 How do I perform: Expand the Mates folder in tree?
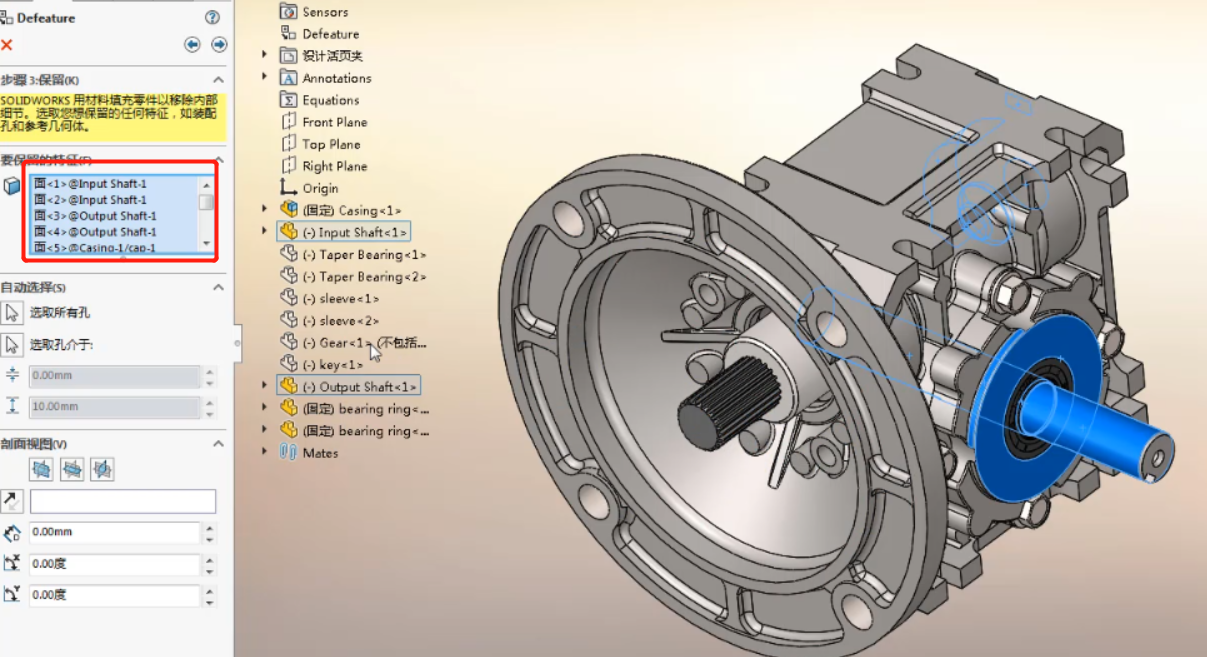tap(265, 452)
